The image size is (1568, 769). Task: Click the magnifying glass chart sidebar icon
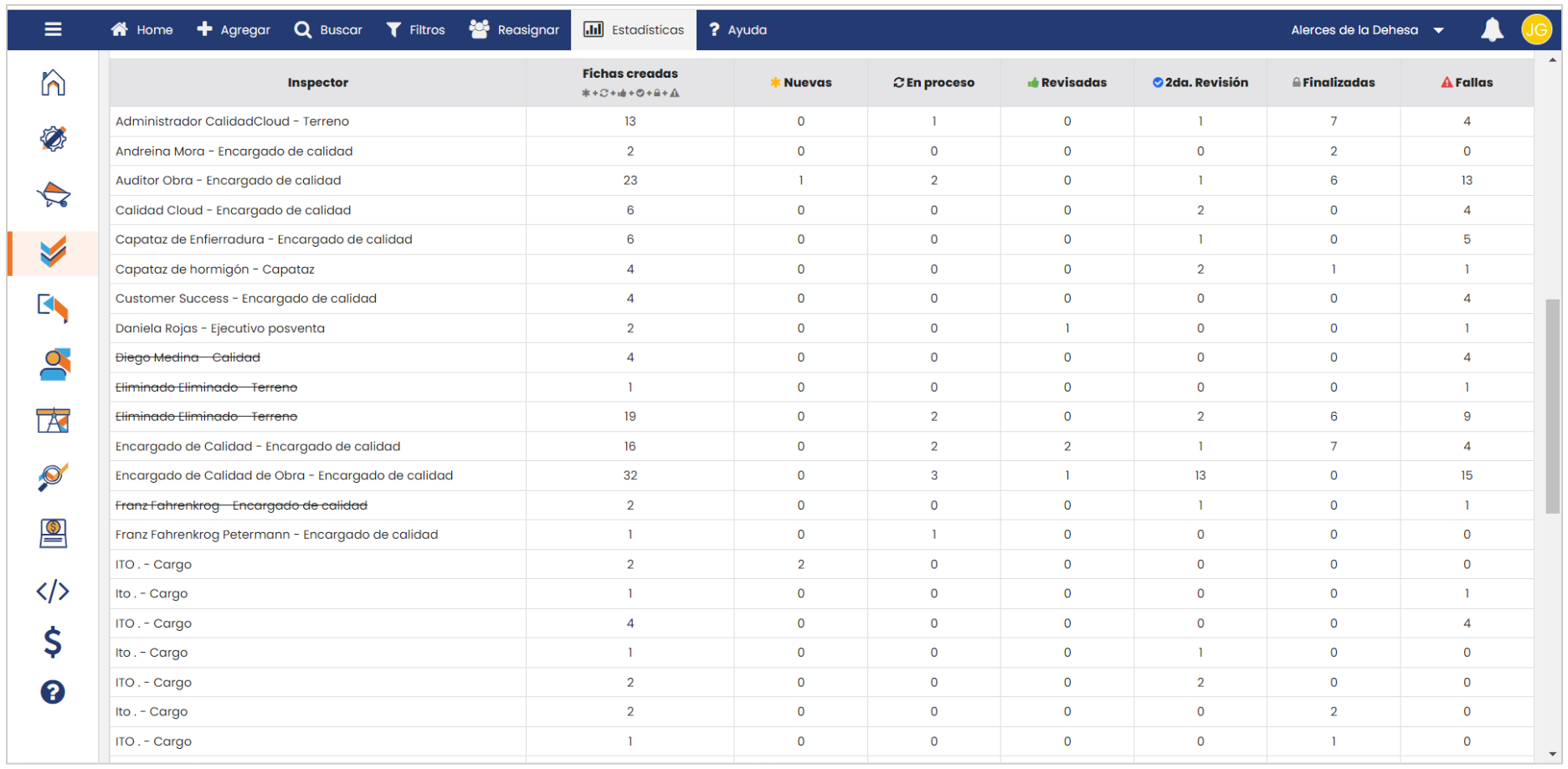[53, 477]
